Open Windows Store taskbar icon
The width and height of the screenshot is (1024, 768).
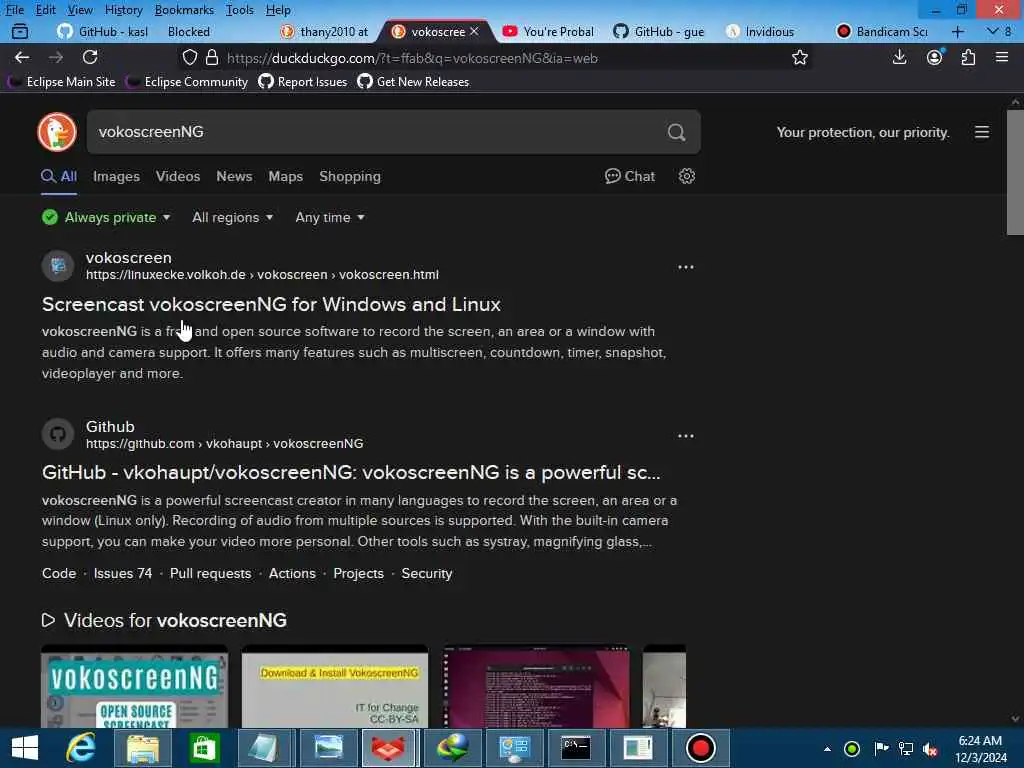point(204,748)
